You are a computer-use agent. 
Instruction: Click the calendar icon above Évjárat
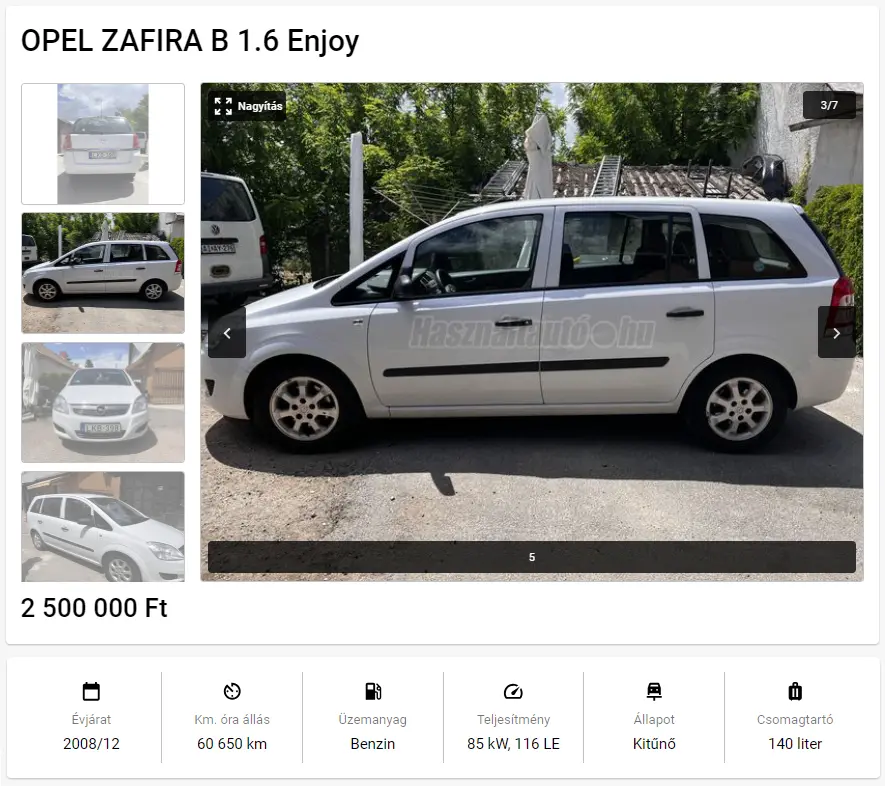click(91, 691)
